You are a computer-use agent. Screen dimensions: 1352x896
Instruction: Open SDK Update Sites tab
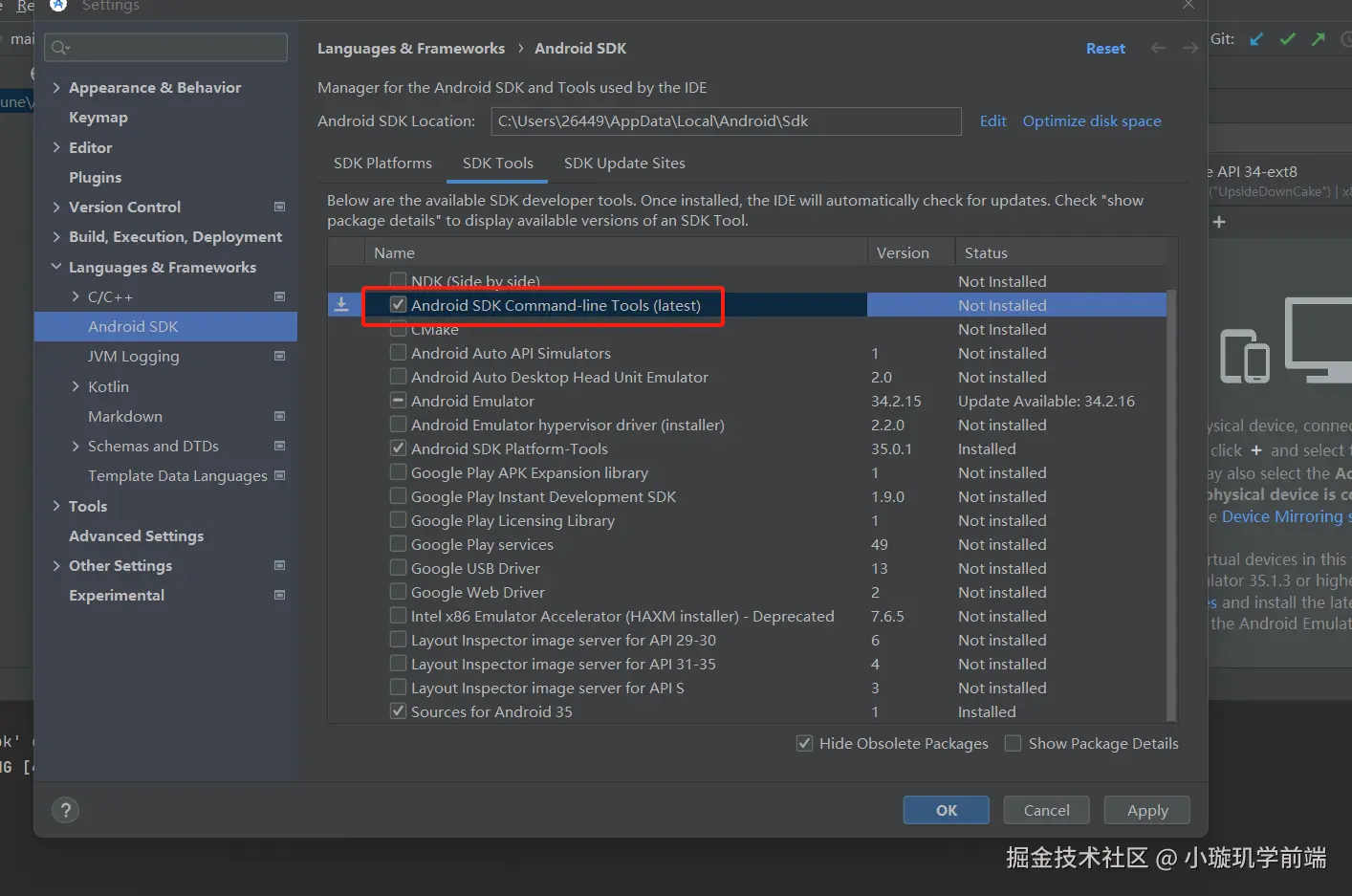pyautogui.click(x=624, y=163)
